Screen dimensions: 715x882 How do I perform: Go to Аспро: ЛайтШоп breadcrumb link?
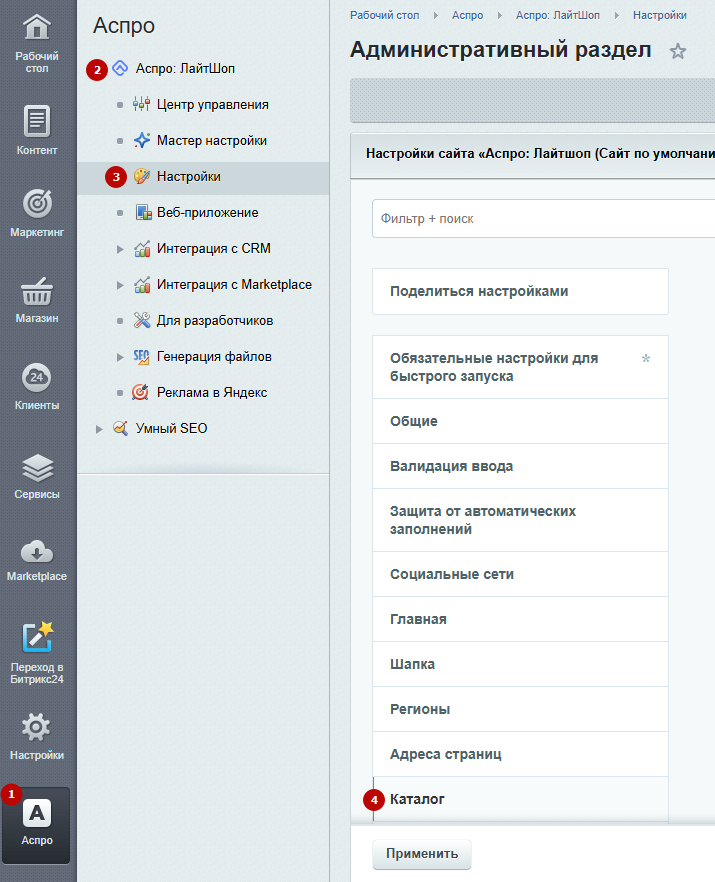[x=558, y=15]
